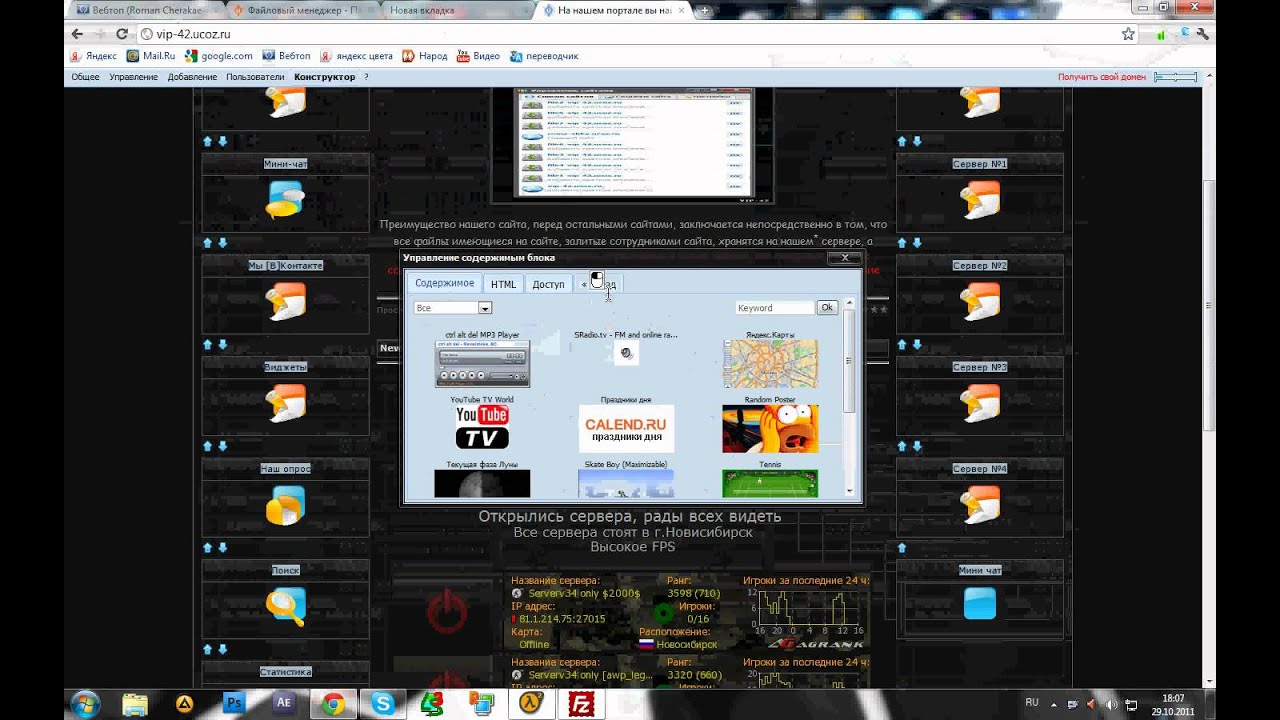
Task: Click the Мы [В]Контакте block icon
Action: pyautogui.click(x=284, y=302)
